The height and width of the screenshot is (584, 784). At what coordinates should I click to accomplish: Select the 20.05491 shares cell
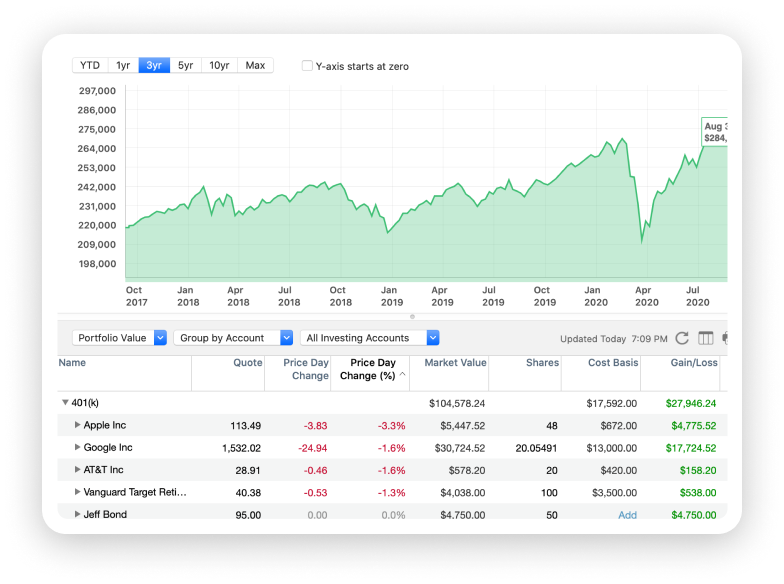pyautogui.click(x=536, y=448)
